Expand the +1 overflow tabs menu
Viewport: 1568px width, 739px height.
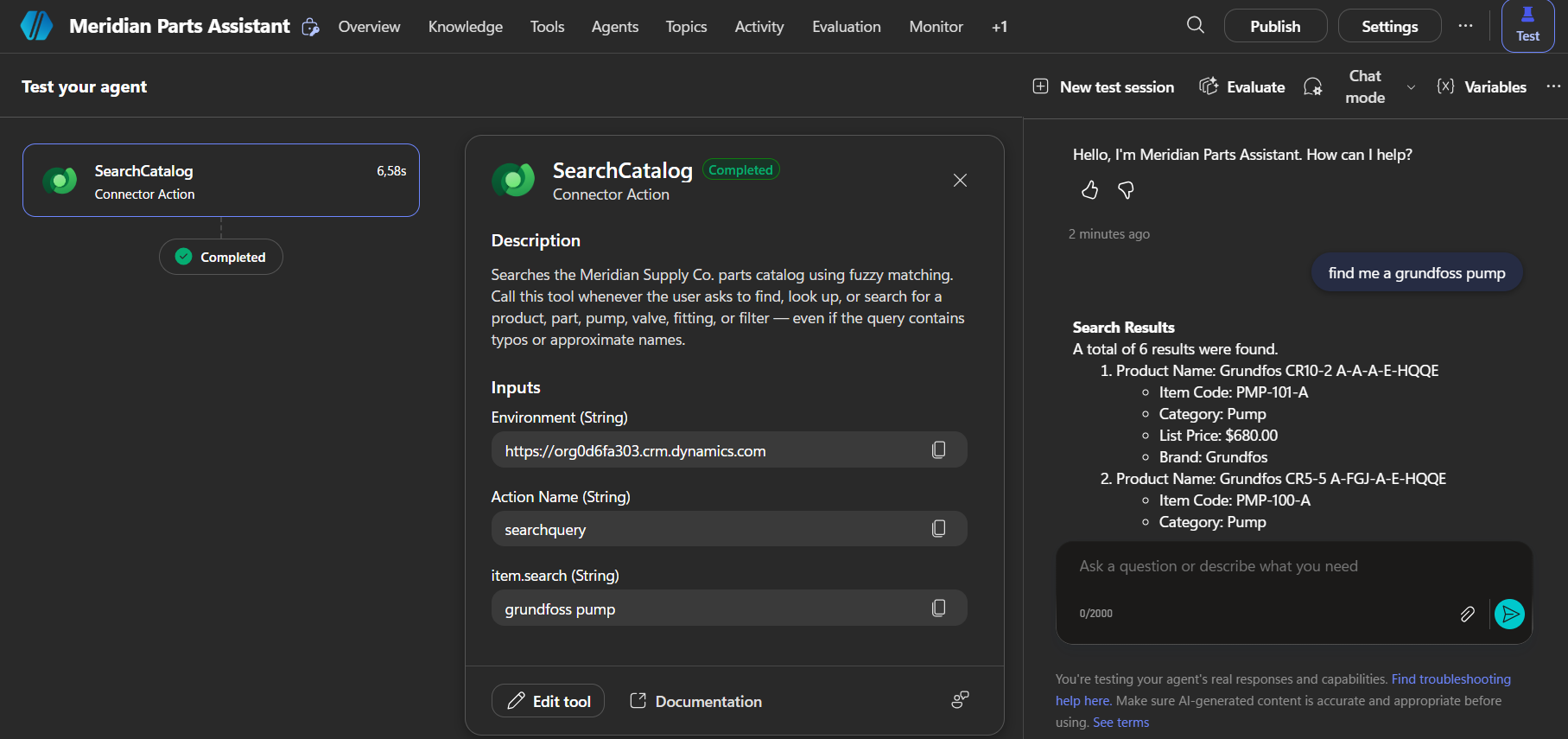click(1000, 27)
